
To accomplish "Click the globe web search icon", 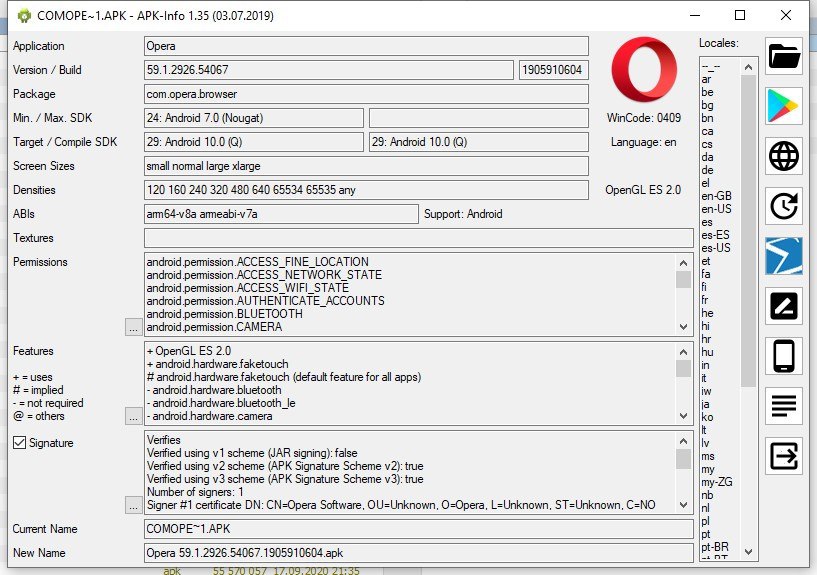I will click(x=784, y=156).
